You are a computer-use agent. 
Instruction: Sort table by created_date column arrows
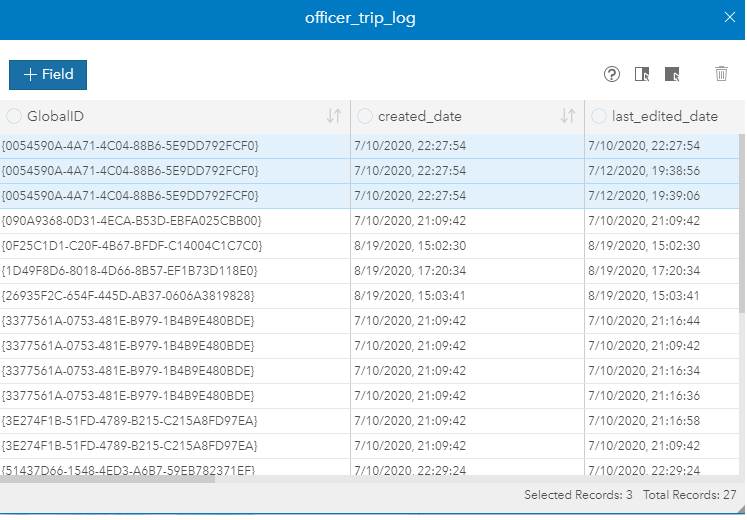click(x=568, y=116)
